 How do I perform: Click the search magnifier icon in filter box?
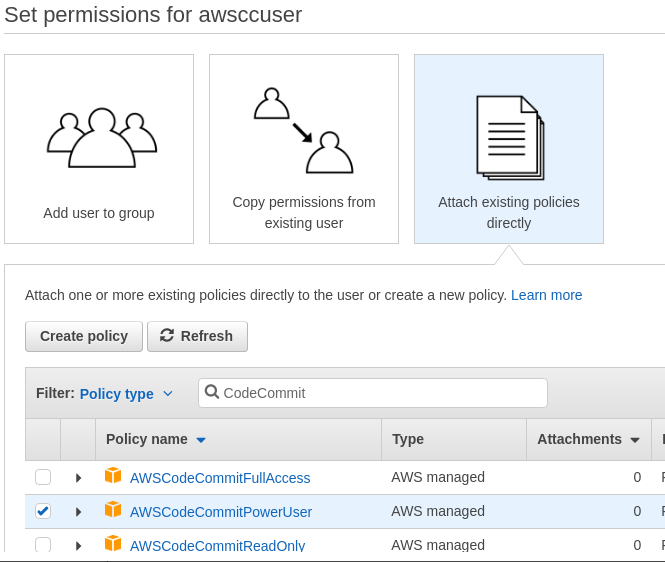click(x=212, y=392)
